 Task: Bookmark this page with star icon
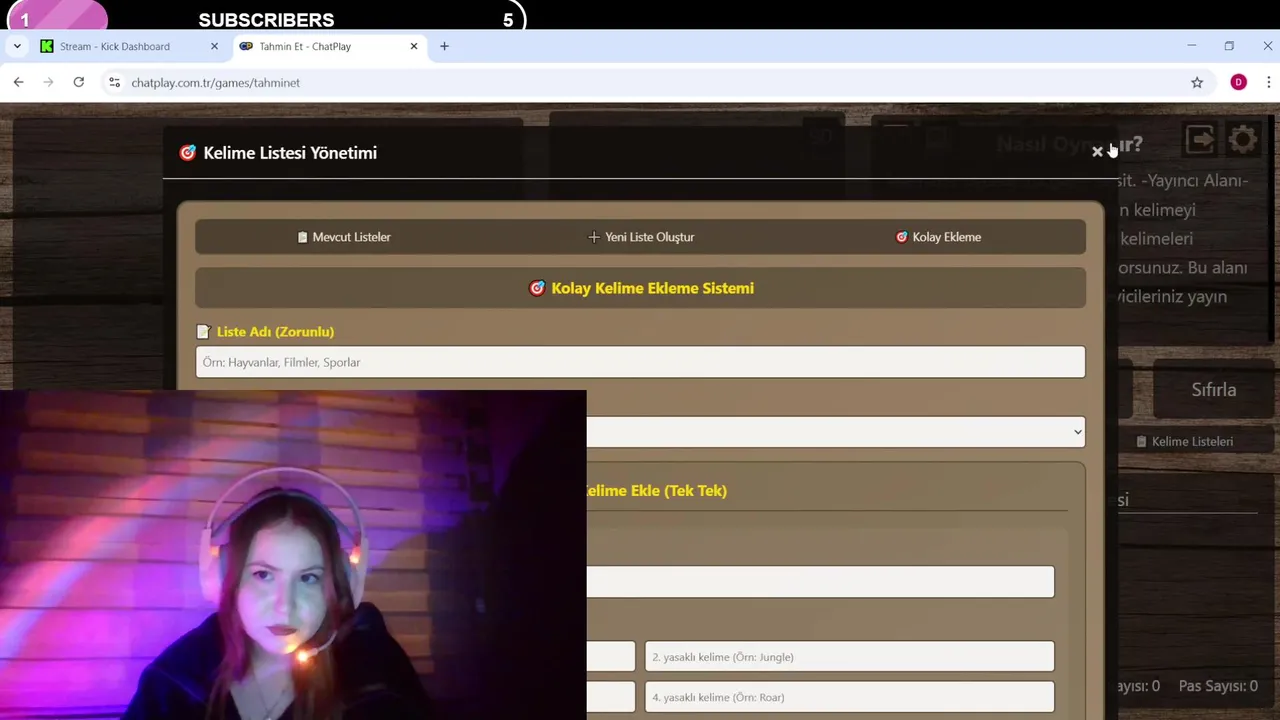[x=1197, y=82]
